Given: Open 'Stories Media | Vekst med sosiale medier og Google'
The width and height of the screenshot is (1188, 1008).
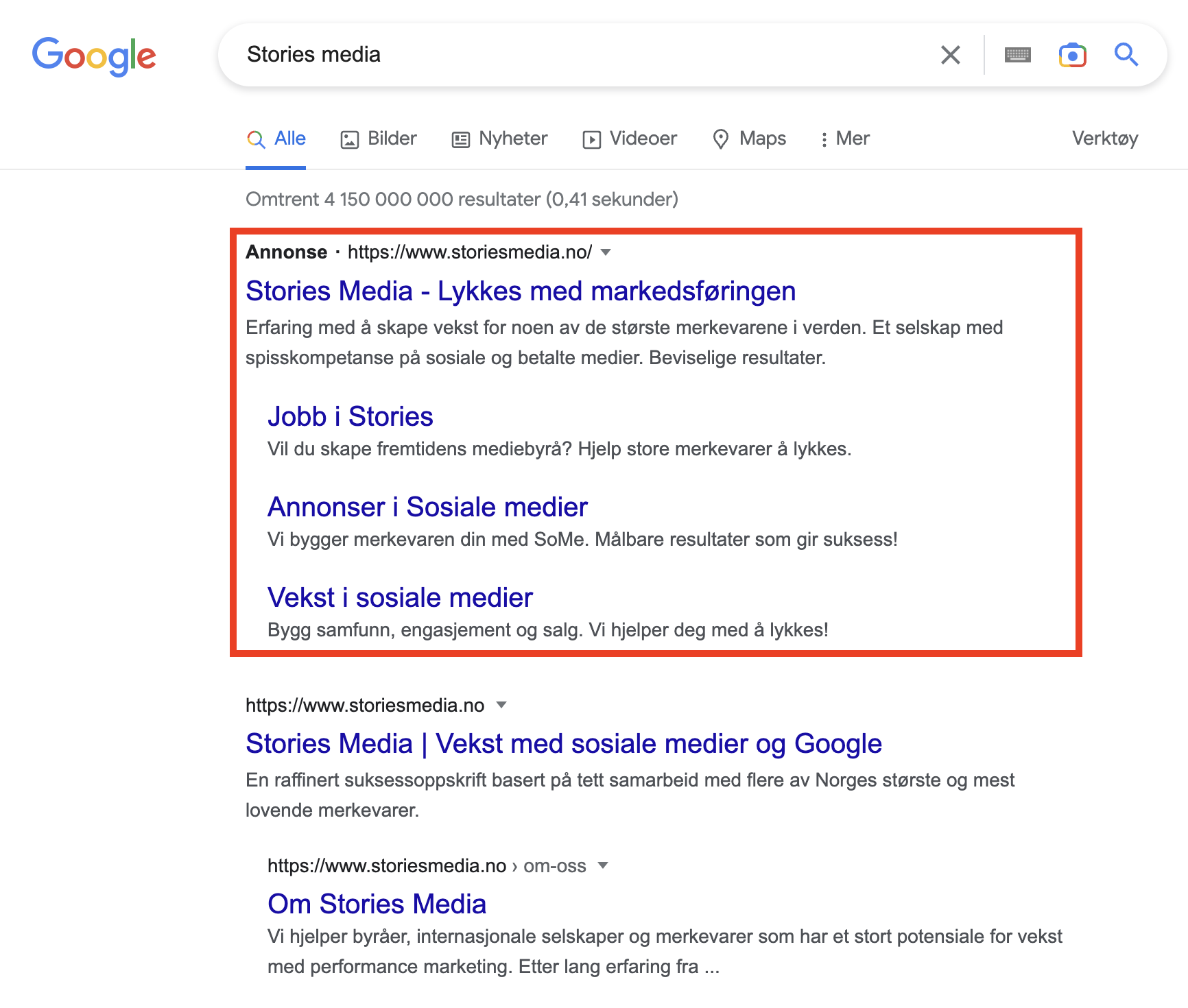Looking at the screenshot, I should point(564,744).
